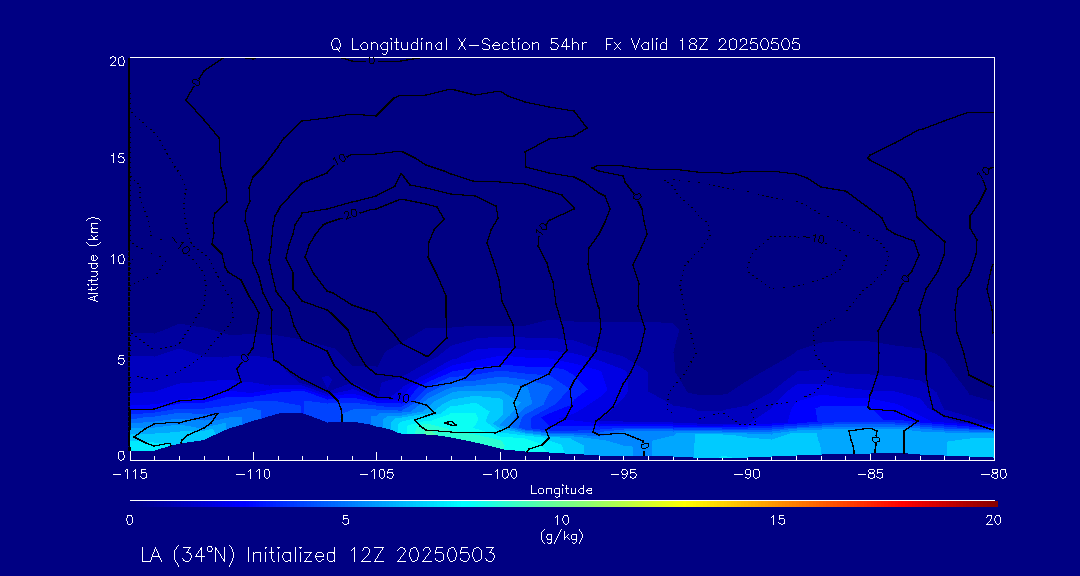
Task: Click the 0 km altitude tick label
Action: tap(121, 455)
